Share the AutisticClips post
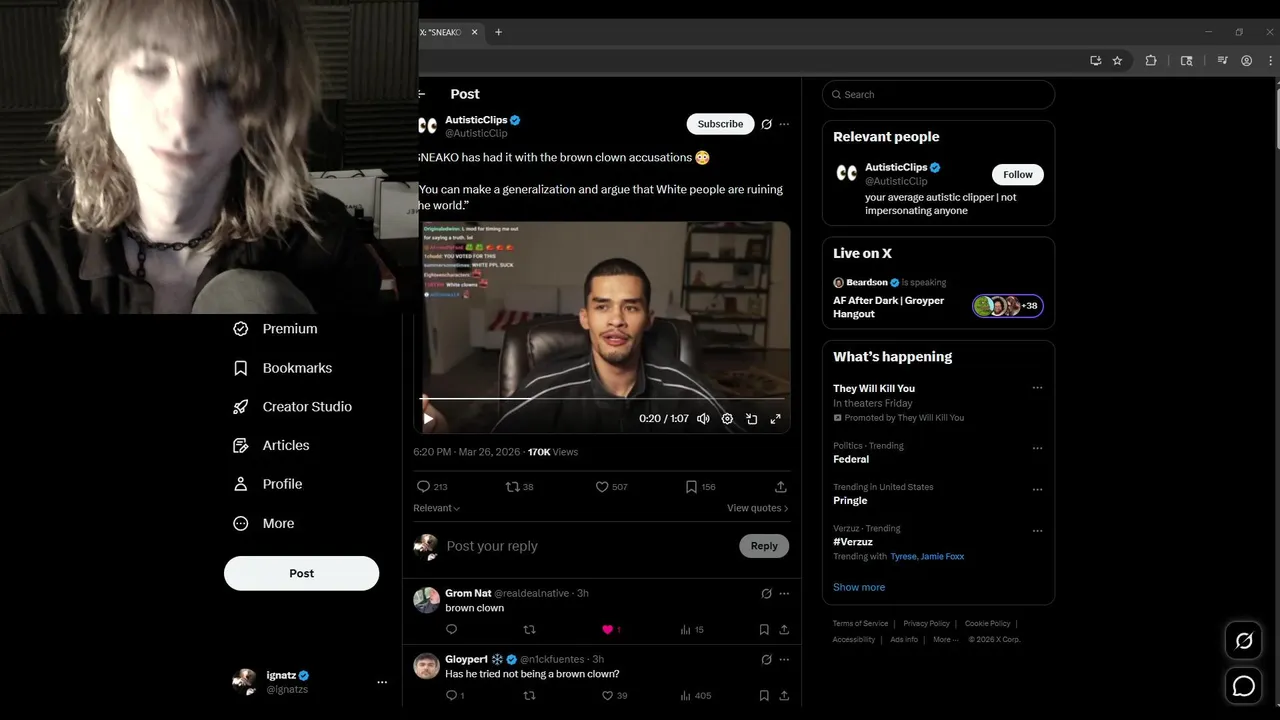1280x720 pixels. click(x=781, y=487)
